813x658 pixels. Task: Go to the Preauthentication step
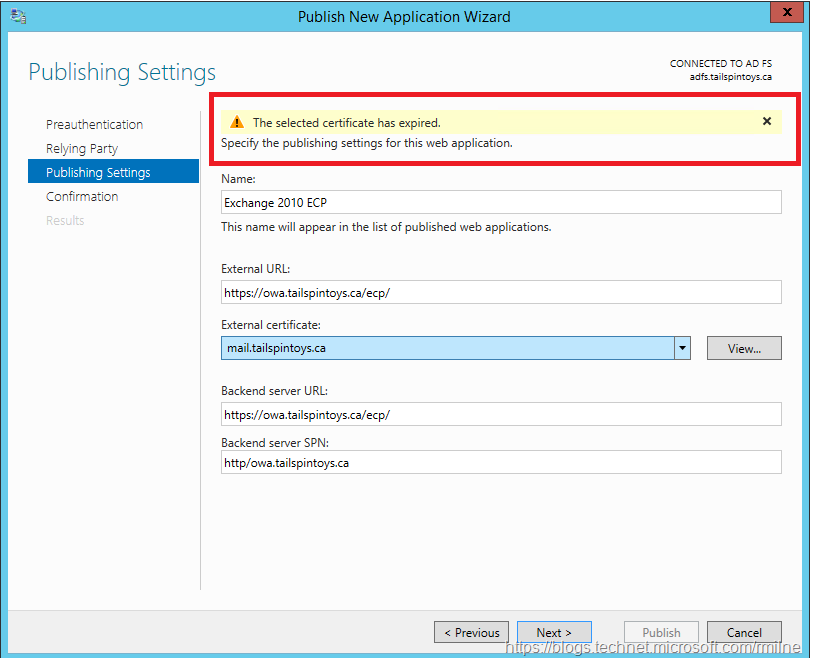click(x=94, y=124)
